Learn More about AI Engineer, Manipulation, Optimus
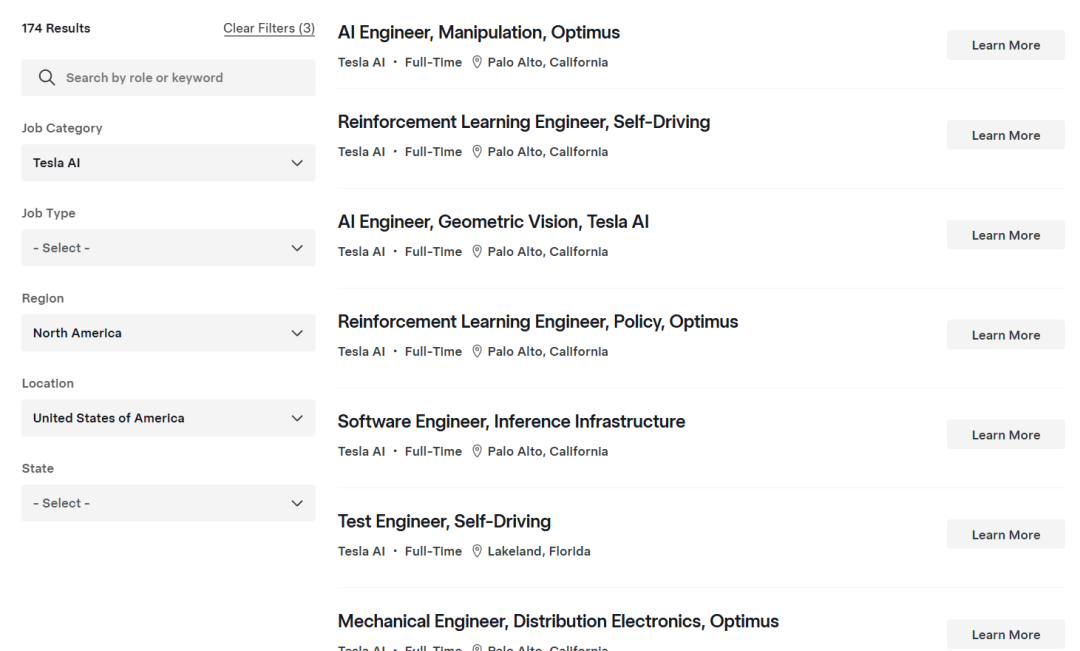 point(1005,45)
